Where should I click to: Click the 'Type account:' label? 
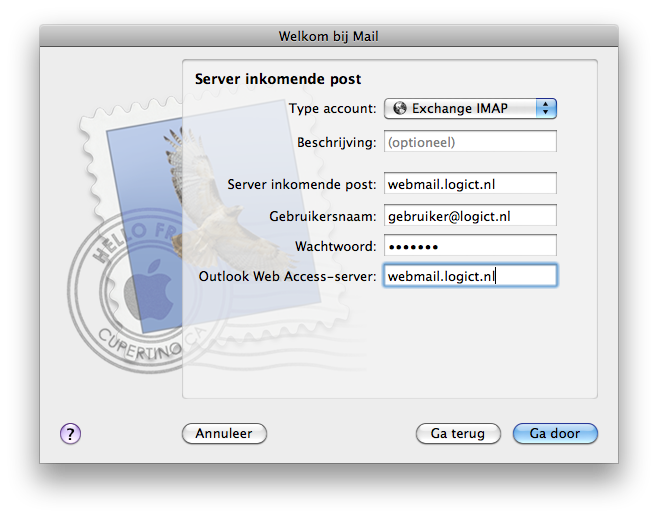click(332, 109)
